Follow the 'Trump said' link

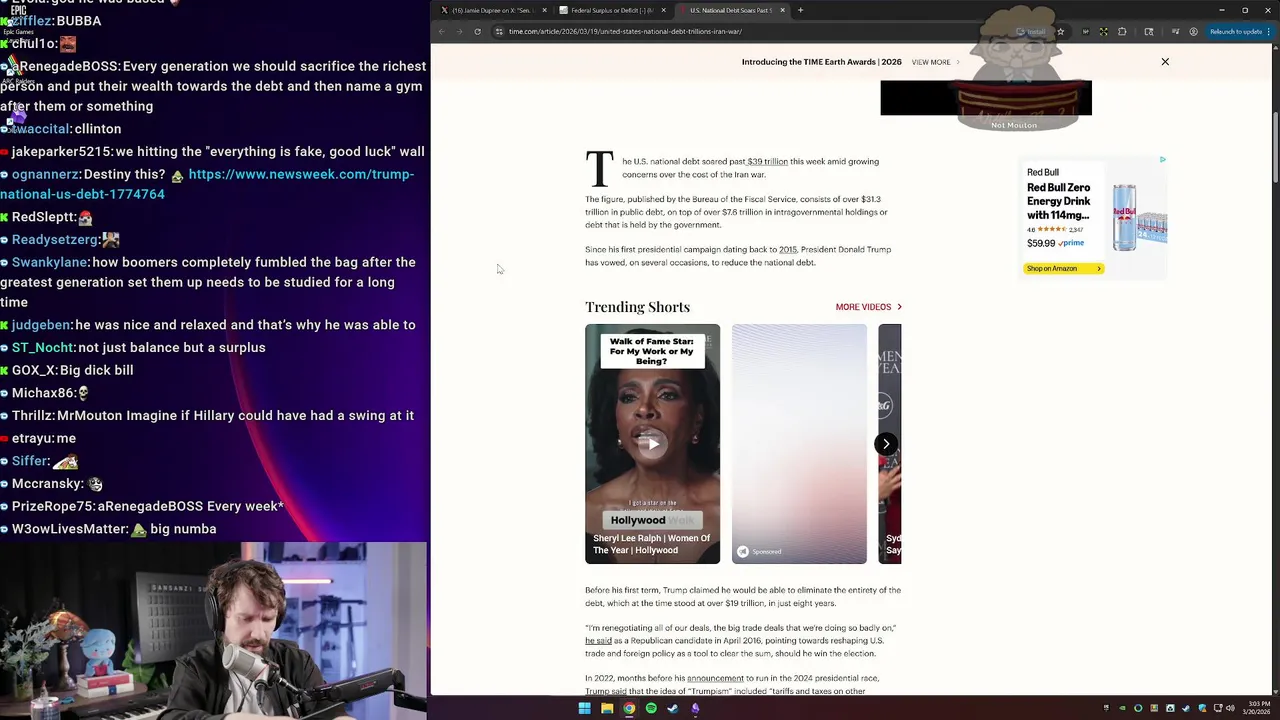click(x=606, y=691)
